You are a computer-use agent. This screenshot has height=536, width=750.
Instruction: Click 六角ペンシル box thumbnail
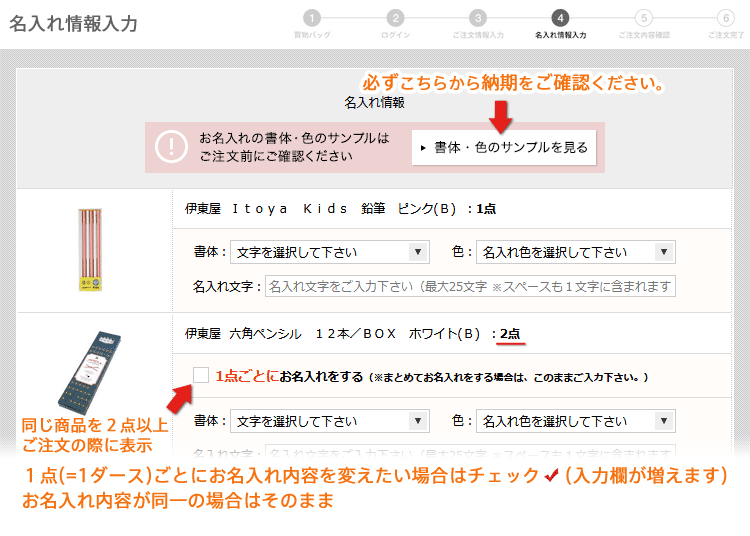(89, 372)
